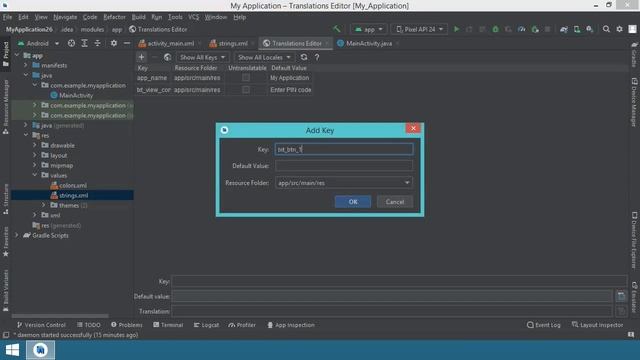Click the Project panel horizontal scrollbar
The width and height of the screenshot is (640, 360).
pyautogui.click(x=60, y=316)
